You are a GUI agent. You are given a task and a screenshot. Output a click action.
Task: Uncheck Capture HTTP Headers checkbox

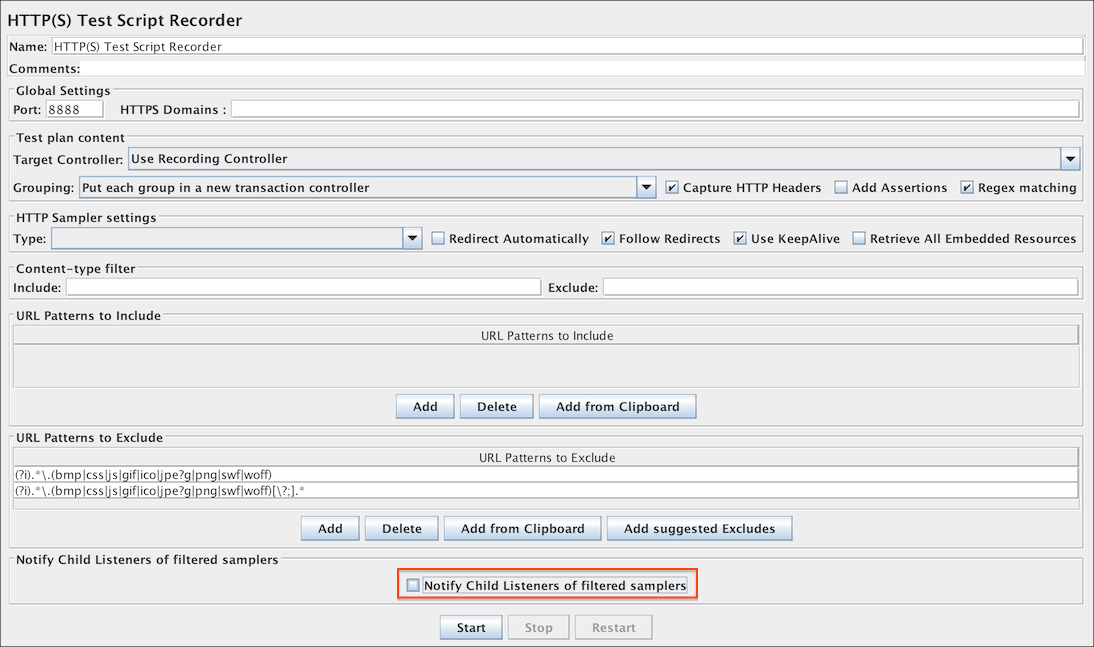pyautogui.click(x=673, y=188)
